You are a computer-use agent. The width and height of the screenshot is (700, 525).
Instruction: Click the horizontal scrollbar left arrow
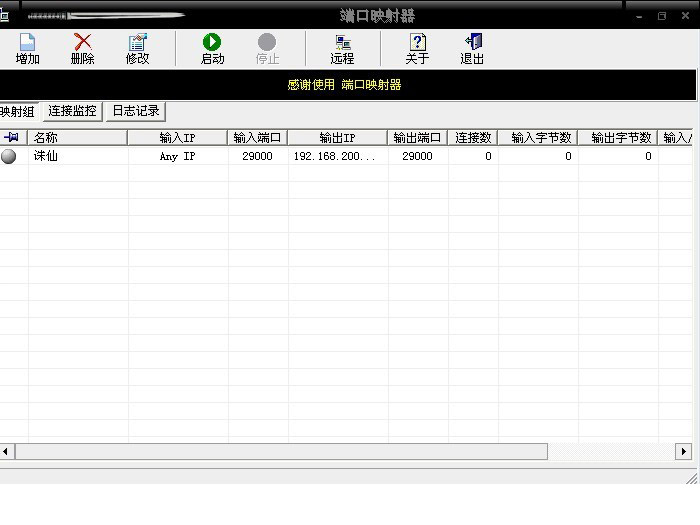6,452
